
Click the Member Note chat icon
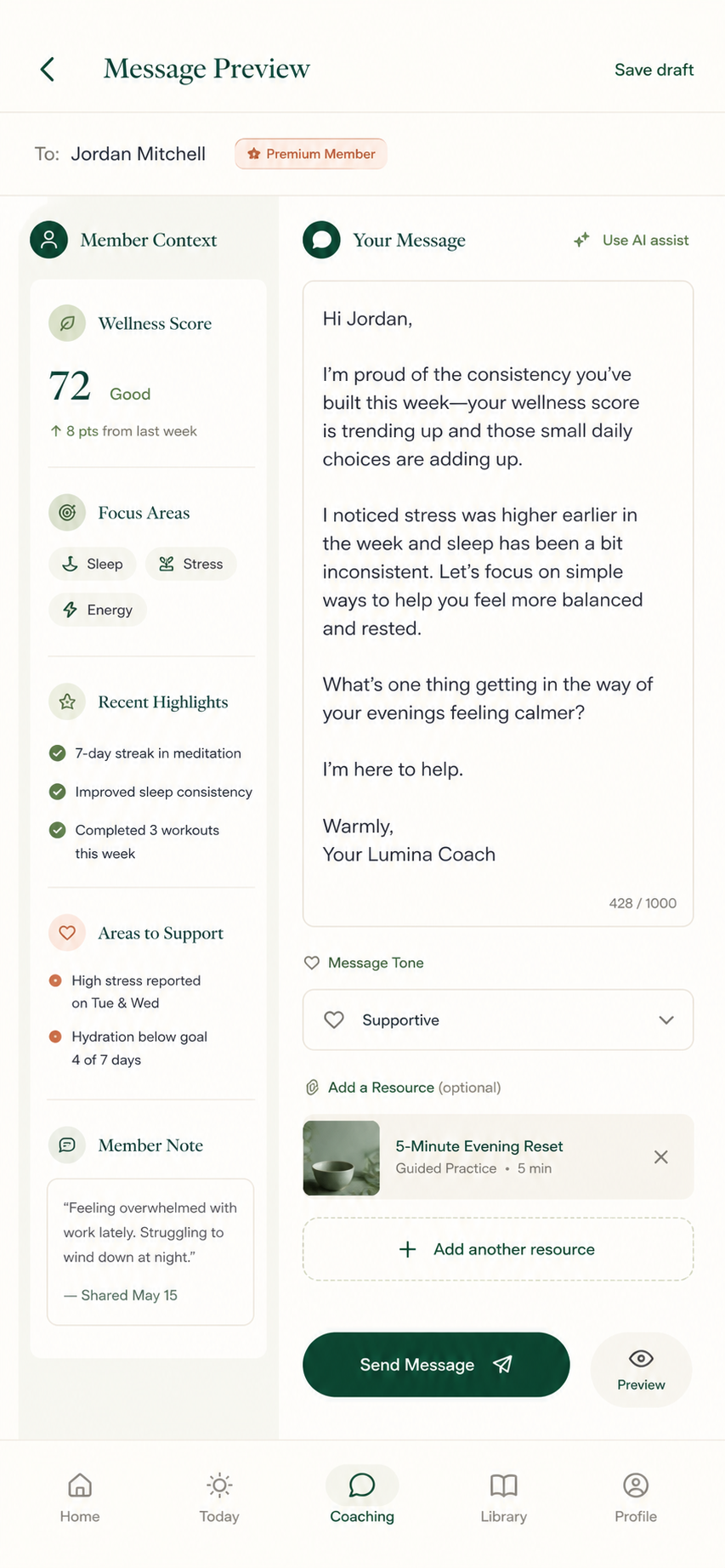[x=67, y=1145]
